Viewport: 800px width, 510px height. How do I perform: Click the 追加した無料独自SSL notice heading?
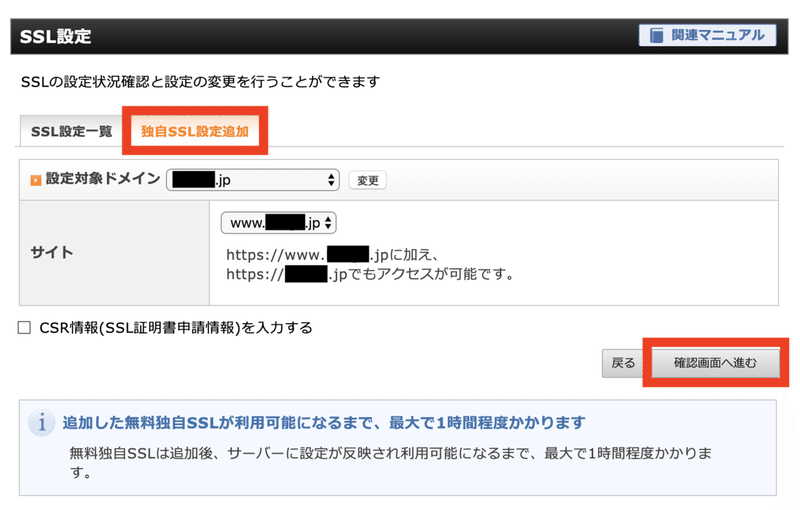coord(324,423)
